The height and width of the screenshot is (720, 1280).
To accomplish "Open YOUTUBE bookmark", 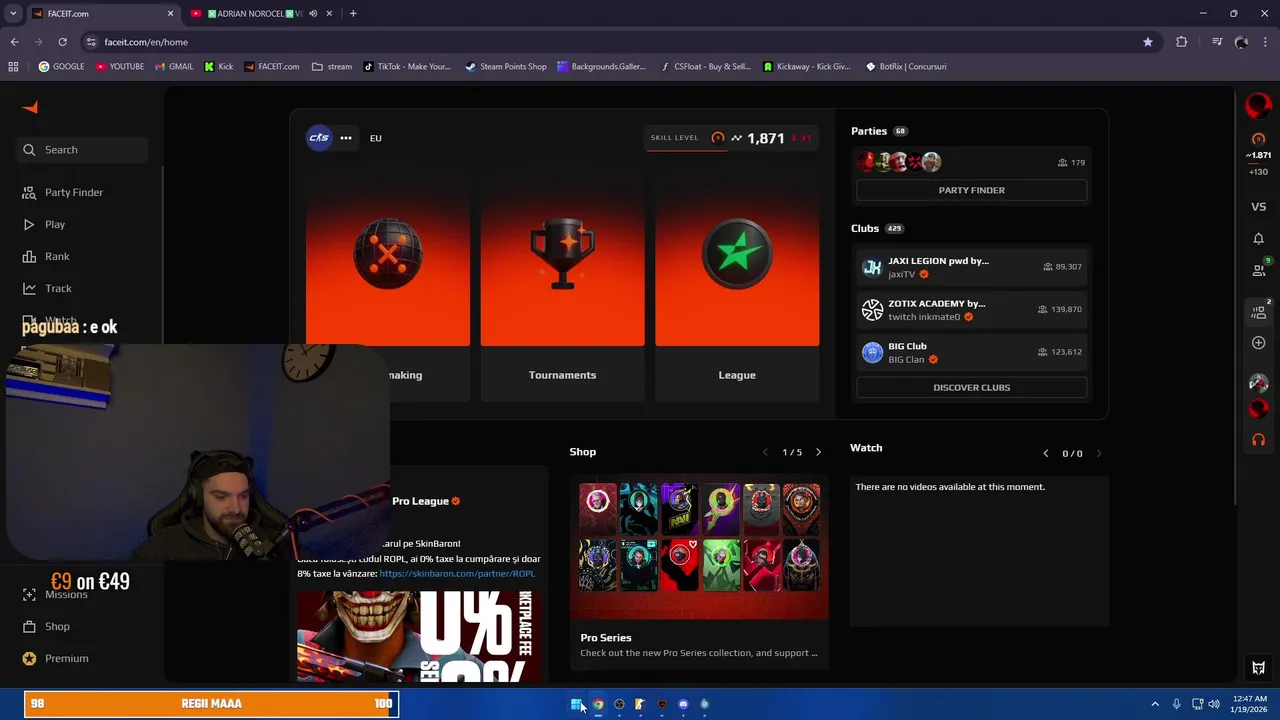I will [120, 67].
